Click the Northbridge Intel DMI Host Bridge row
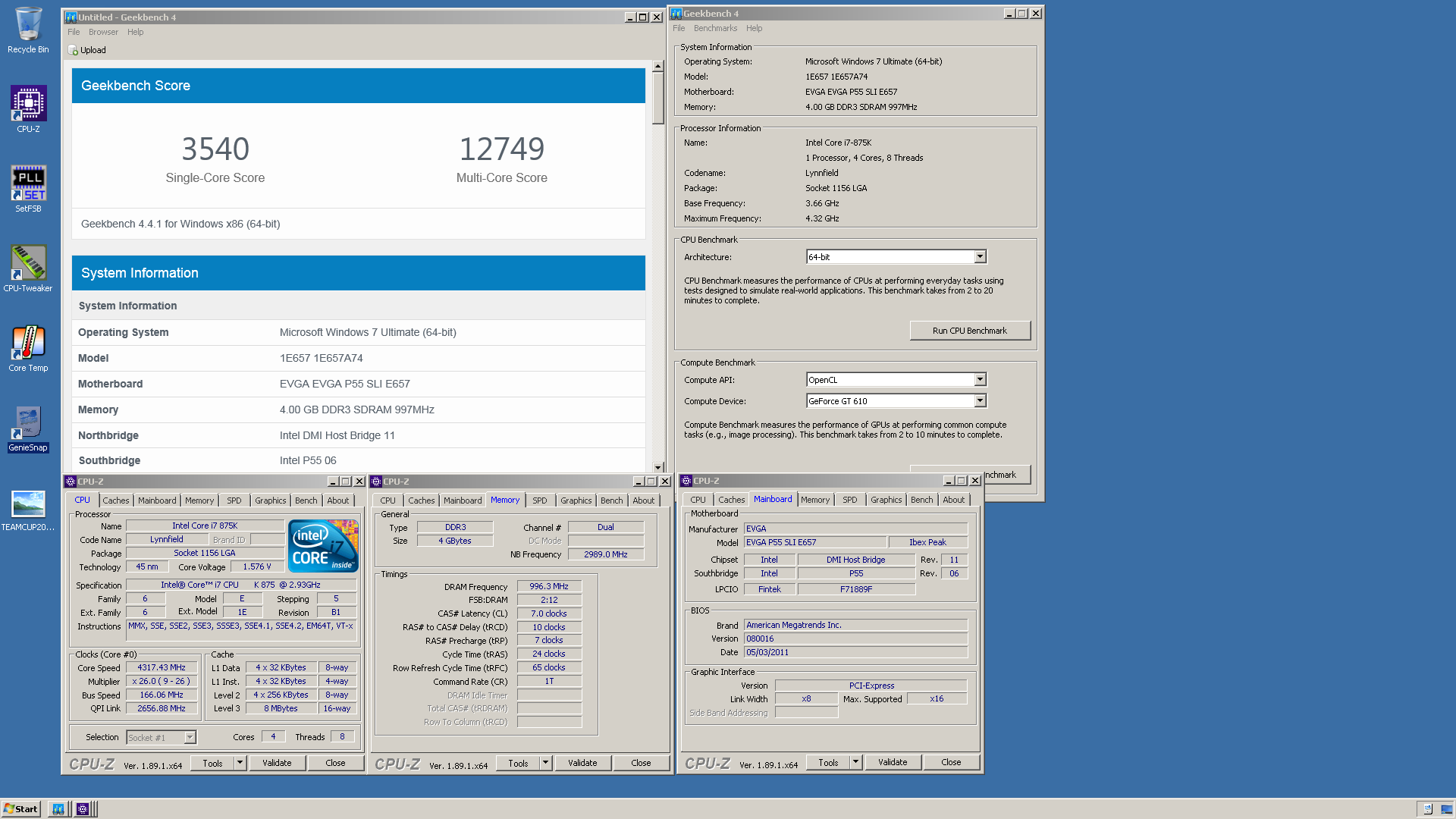This screenshot has height=819, width=1456. click(359, 435)
